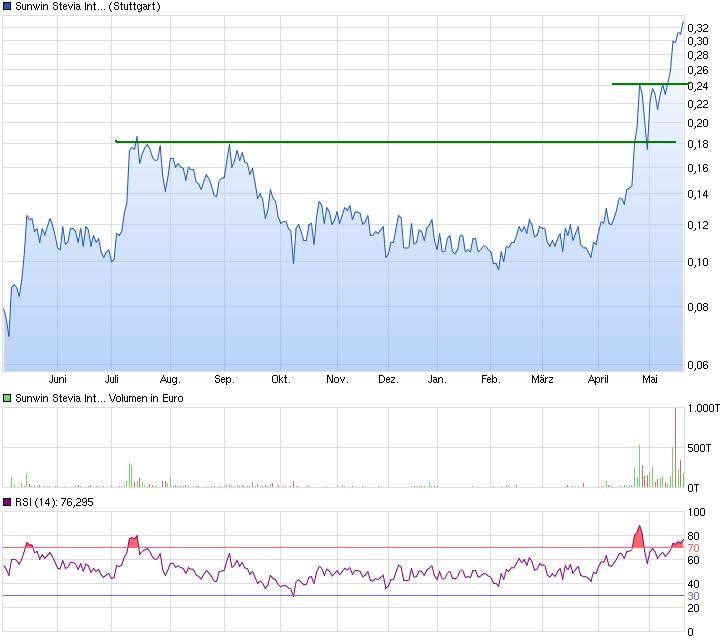The image size is (726, 640).
Task: Click the 'Juni' month label
Action: 57,379
